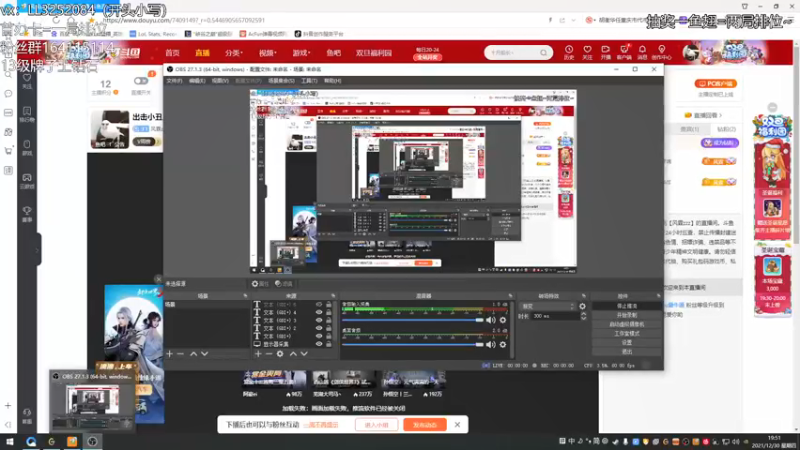Click 停止推流 stop streaming button
Screen dimensions: 800x450
[x=627, y=306]
